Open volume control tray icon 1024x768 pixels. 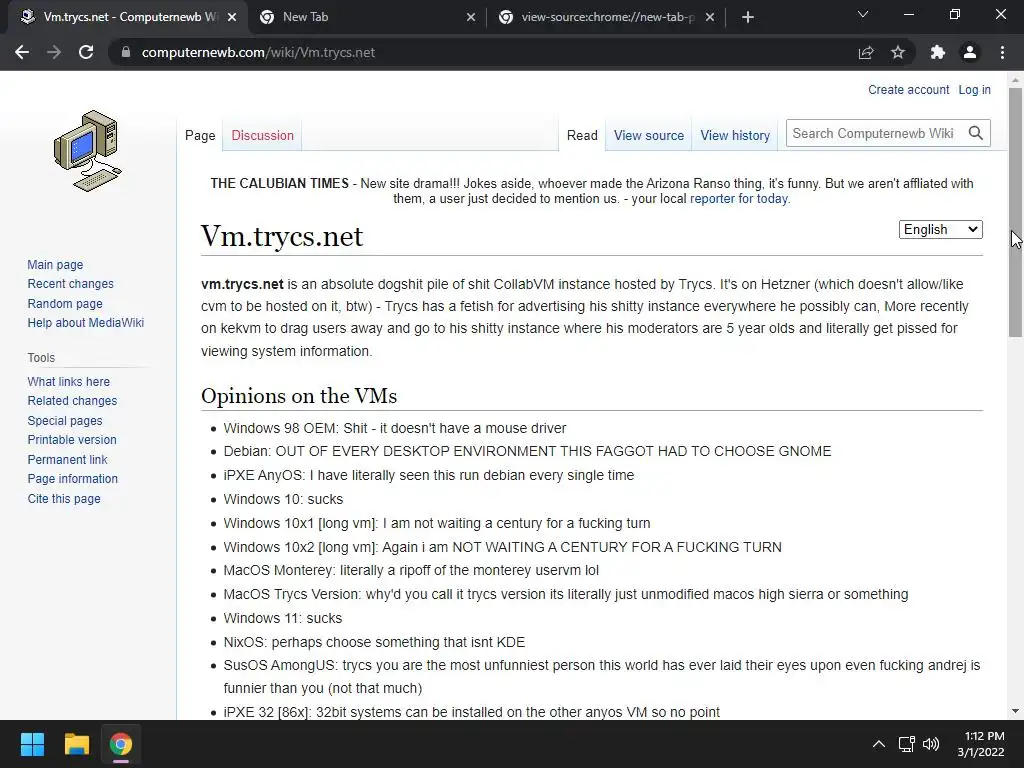point(931,744)
